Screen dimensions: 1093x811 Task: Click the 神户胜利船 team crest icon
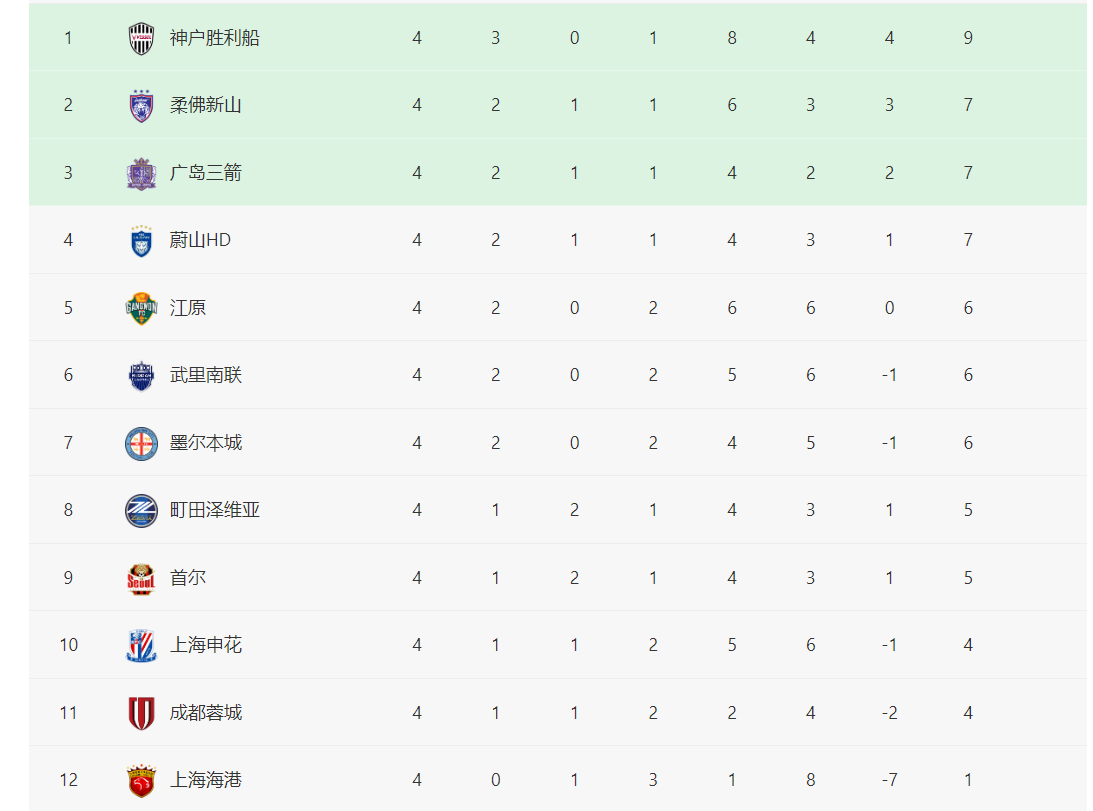(x=141, y=39)
